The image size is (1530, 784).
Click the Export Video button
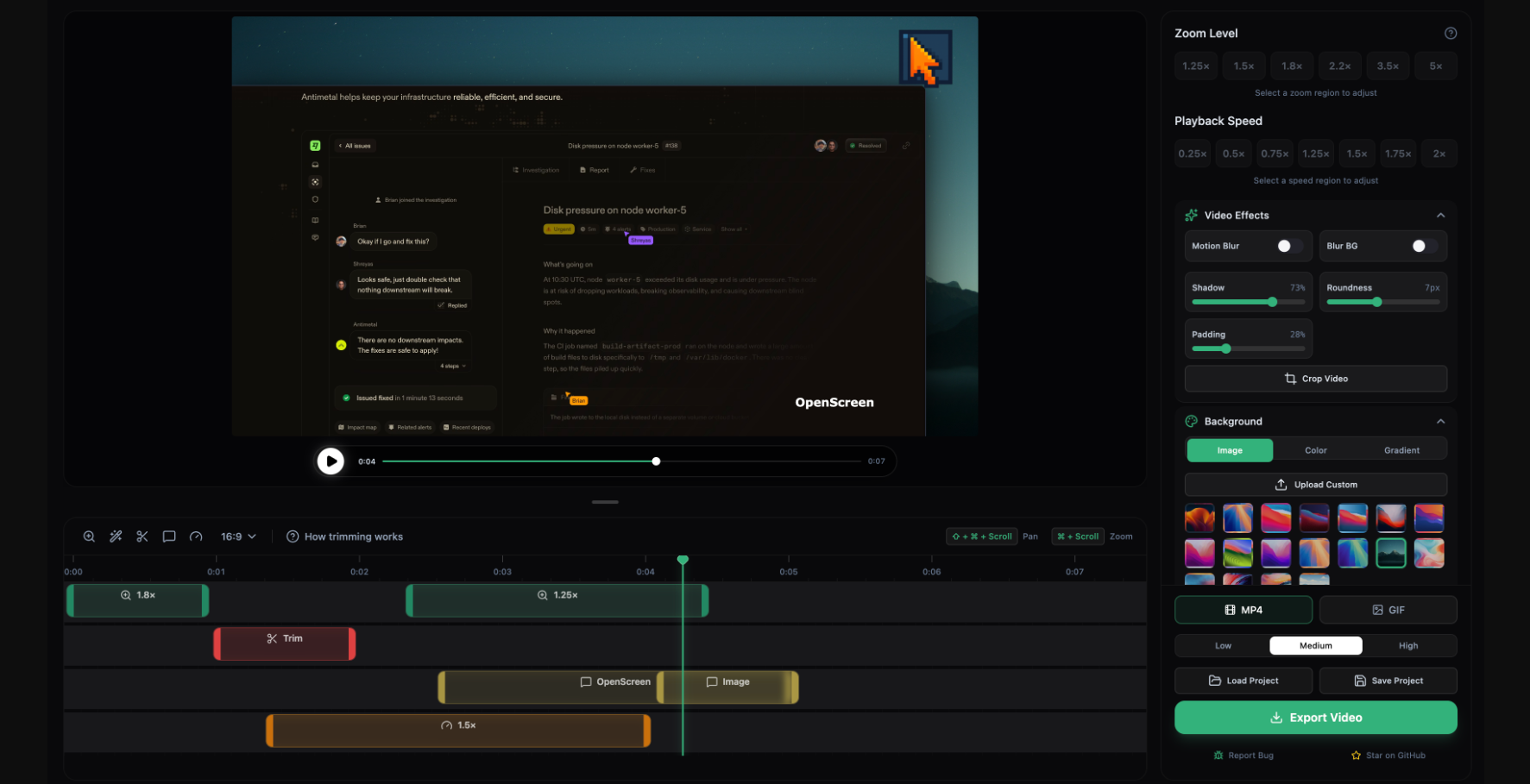(1315, 718)
